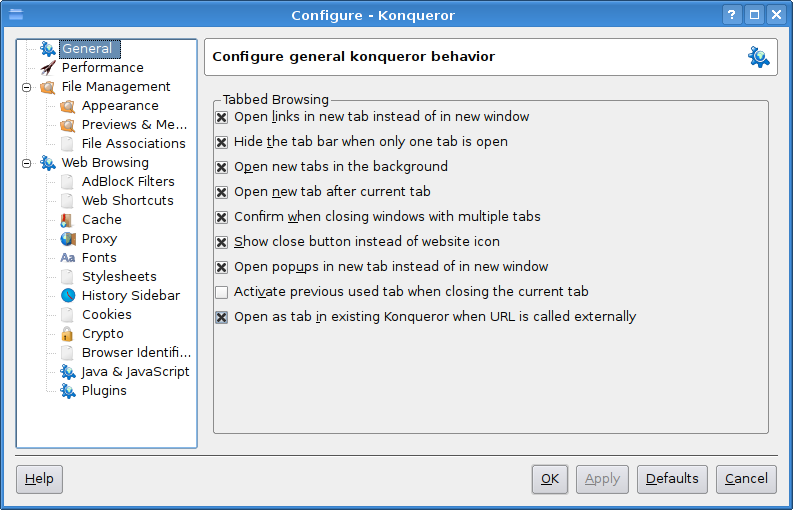Select Appearance under File Management
The height and width of the screenshot is (510, 793).
(120, 106)
